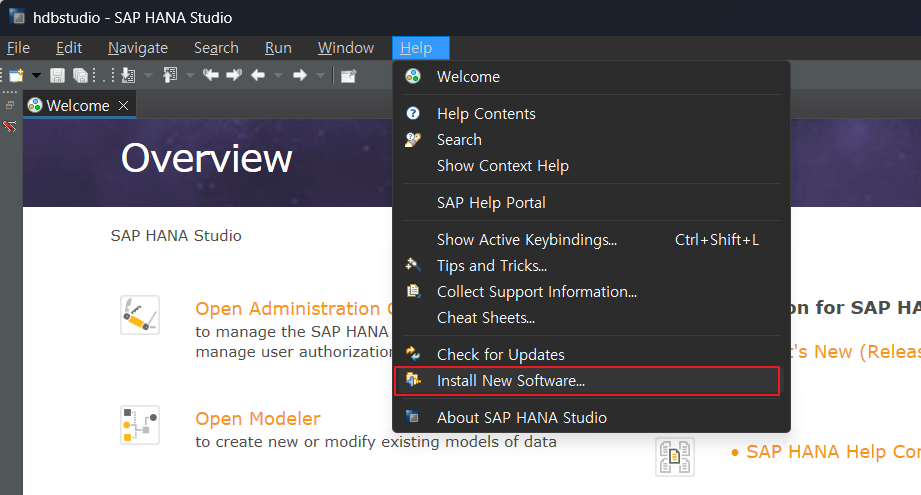Open Cheat Sheets... entry
The image size is (921, 495).
pos(591,318)
